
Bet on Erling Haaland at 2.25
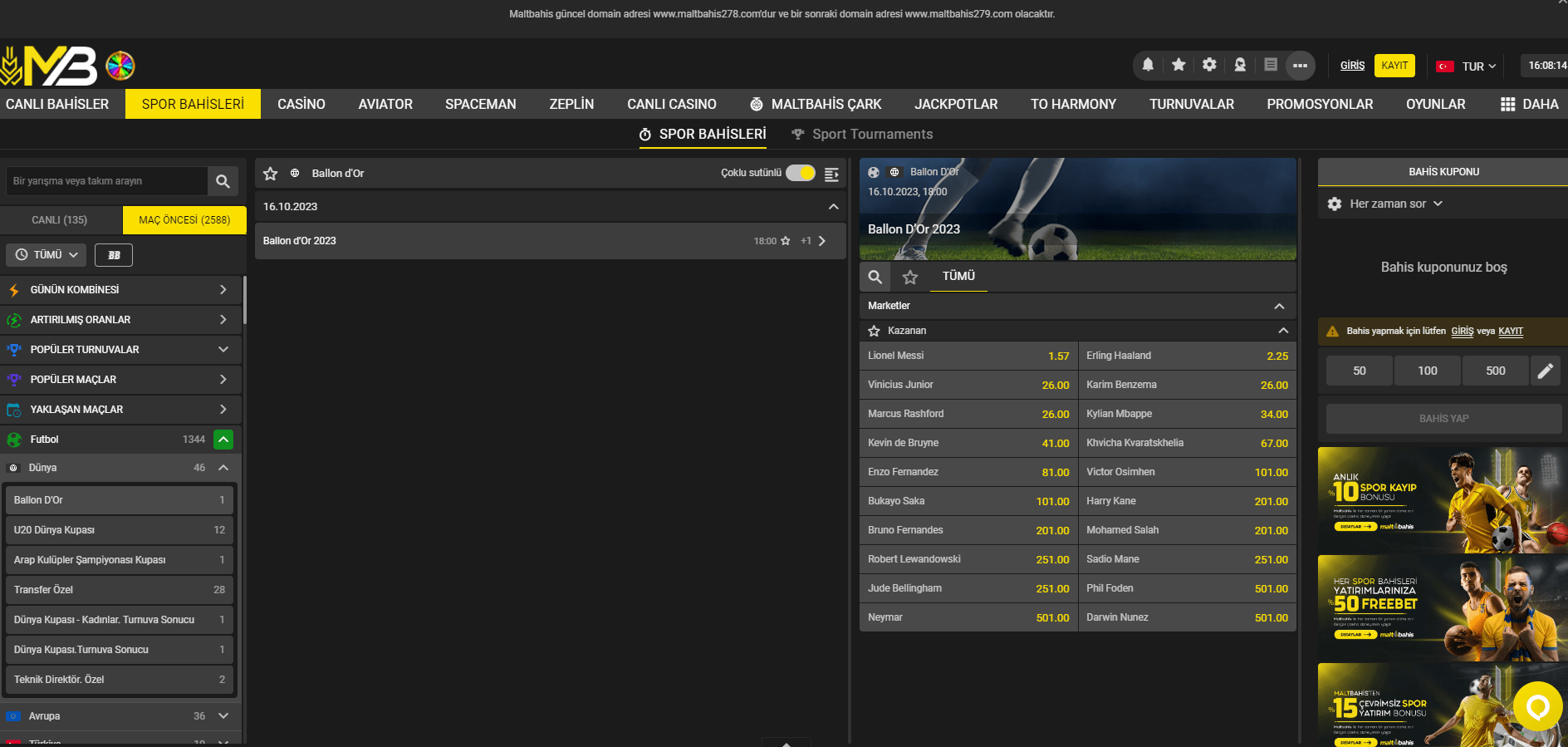[1188, 356]
